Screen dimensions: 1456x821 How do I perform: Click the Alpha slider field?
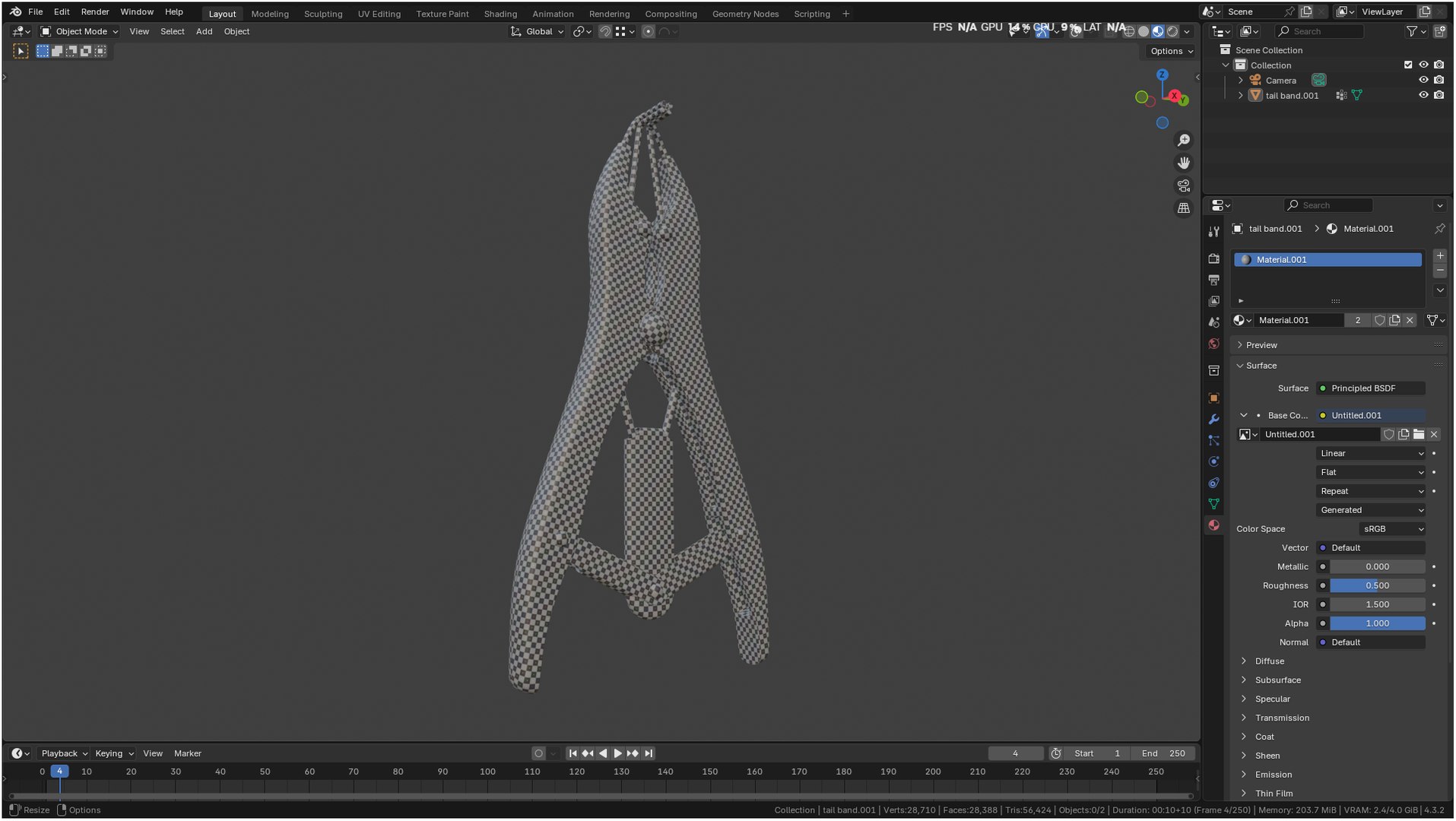[x=1377, y=624]
